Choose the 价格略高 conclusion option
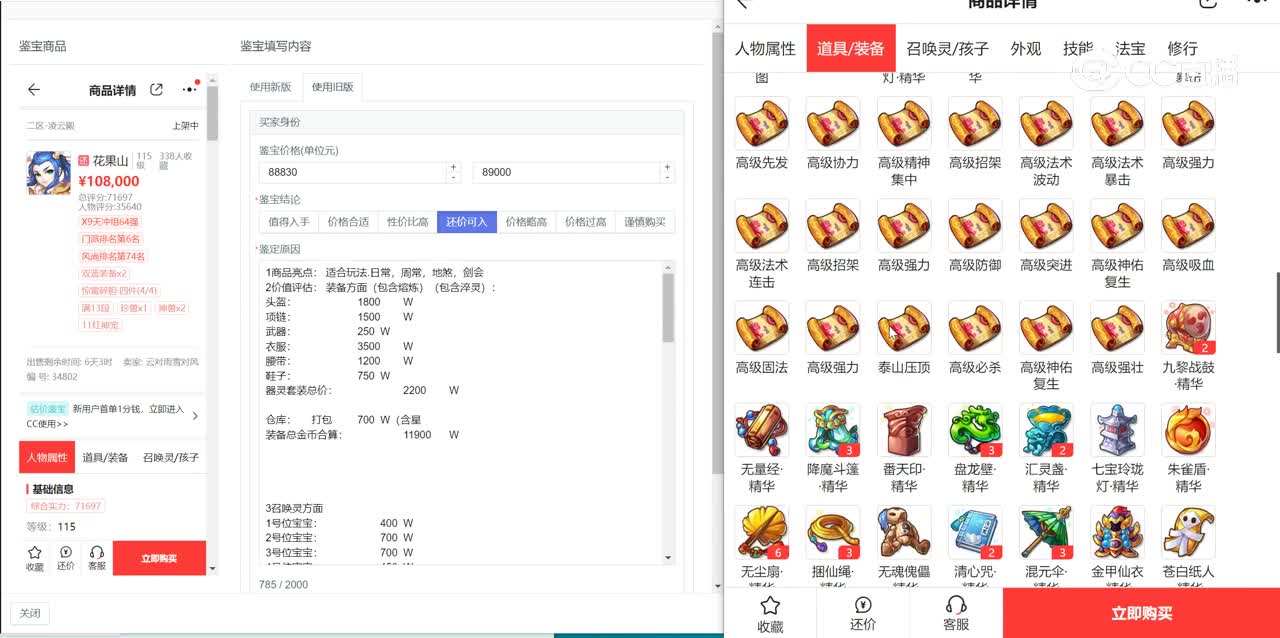 point(525,222)
